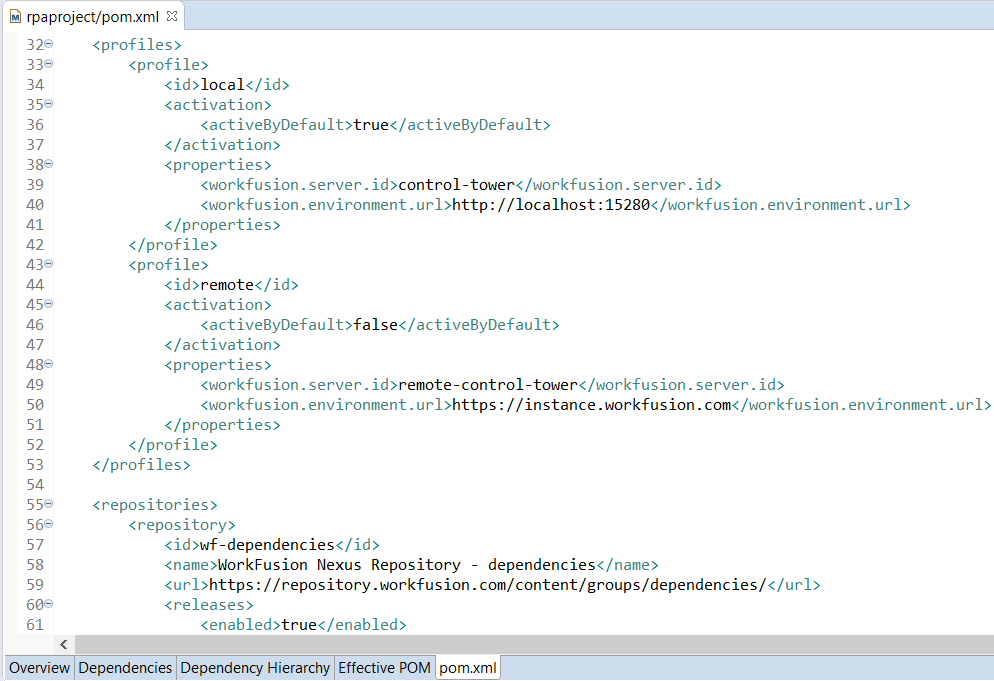Click line number 54 in the gutter
This screenshot has width=994, height=681.
click(x=35, y=485)
